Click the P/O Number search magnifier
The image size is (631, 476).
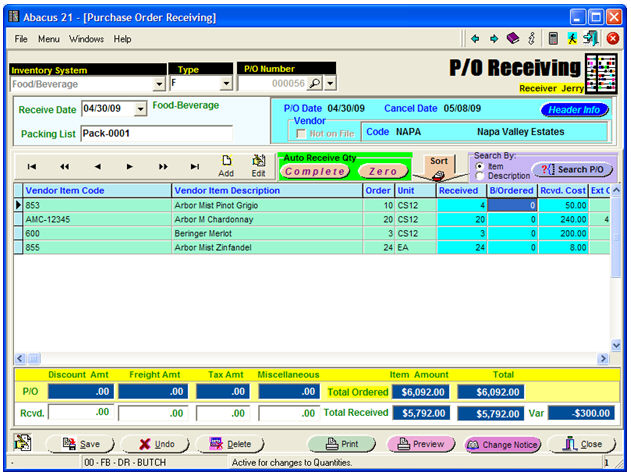click(x=313, y=84)
